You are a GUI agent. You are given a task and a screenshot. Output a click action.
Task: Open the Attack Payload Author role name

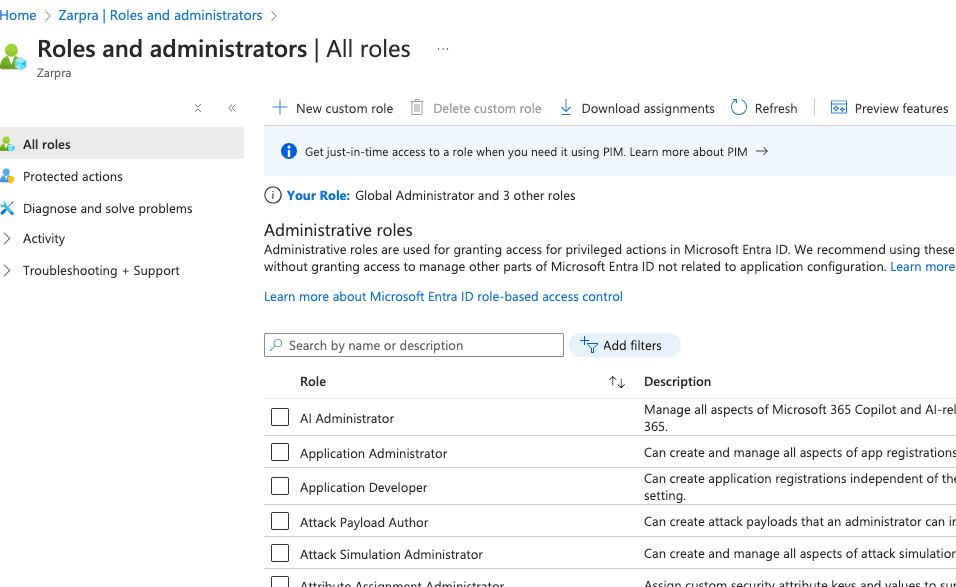(364, 522)
